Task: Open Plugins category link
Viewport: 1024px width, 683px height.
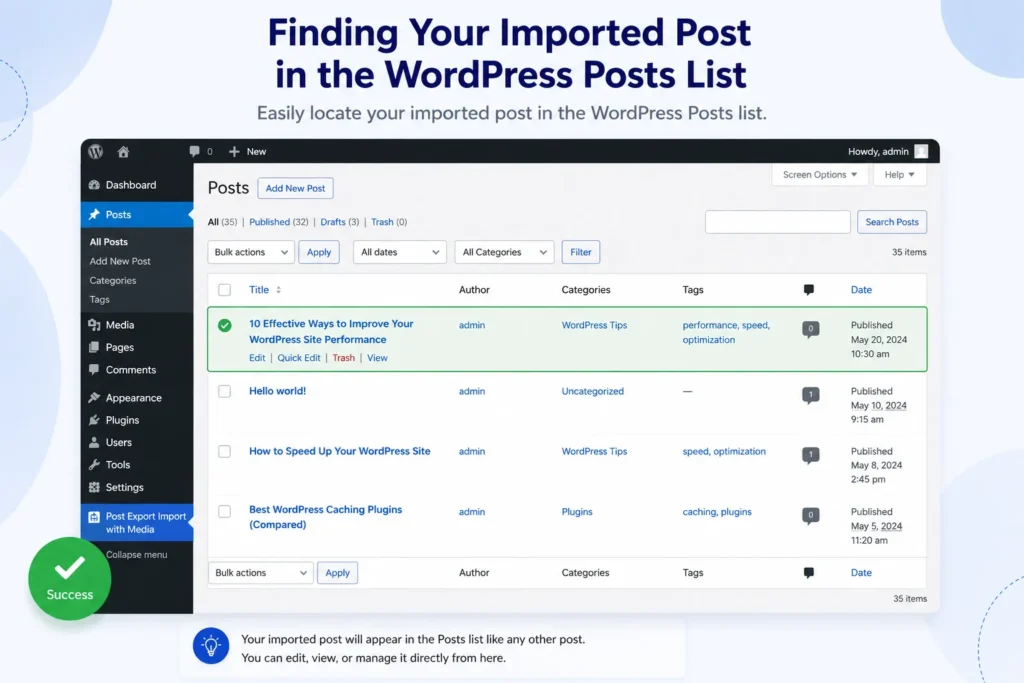Action: coord(577,512)
